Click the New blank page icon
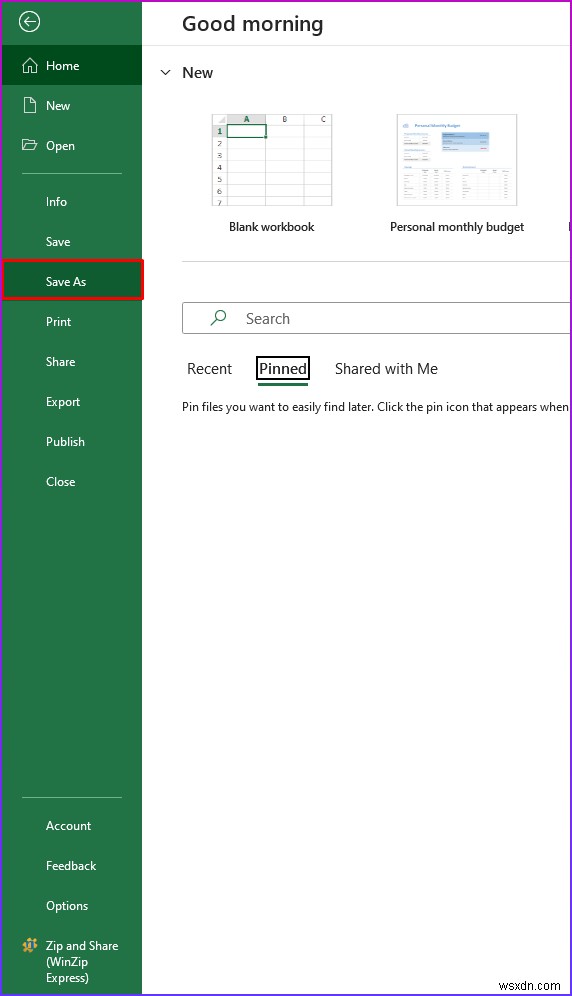Viewport: 572px width, 996px height. (29, 105)
